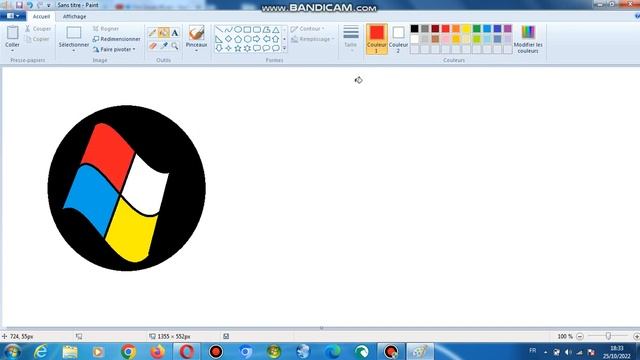Screen dimensions: 640x360
Task: Open the Quick Access Toolbar customize arrow
Action: pyautogui.click(x=49, y=5)
